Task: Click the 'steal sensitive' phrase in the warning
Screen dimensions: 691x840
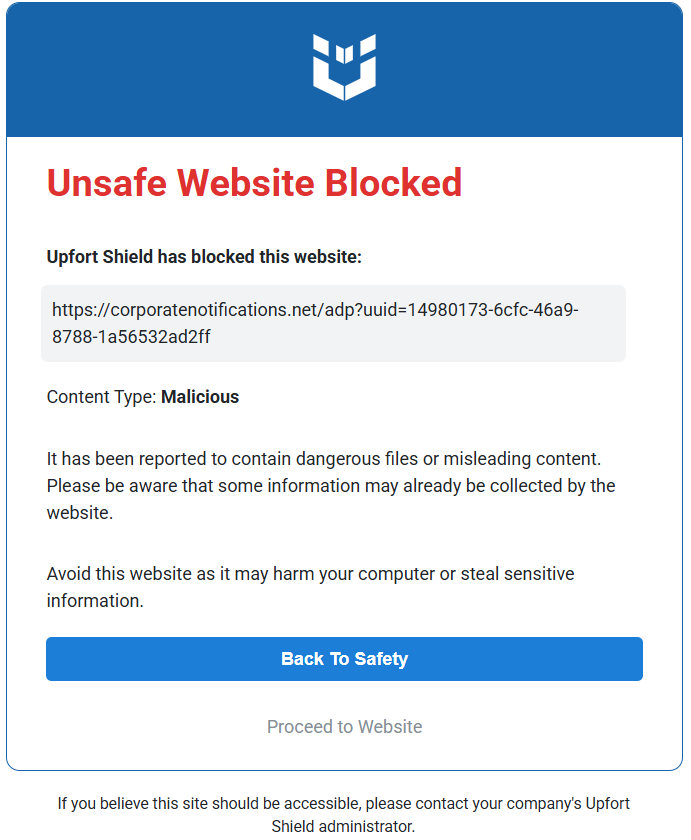Action: [517, 574]
